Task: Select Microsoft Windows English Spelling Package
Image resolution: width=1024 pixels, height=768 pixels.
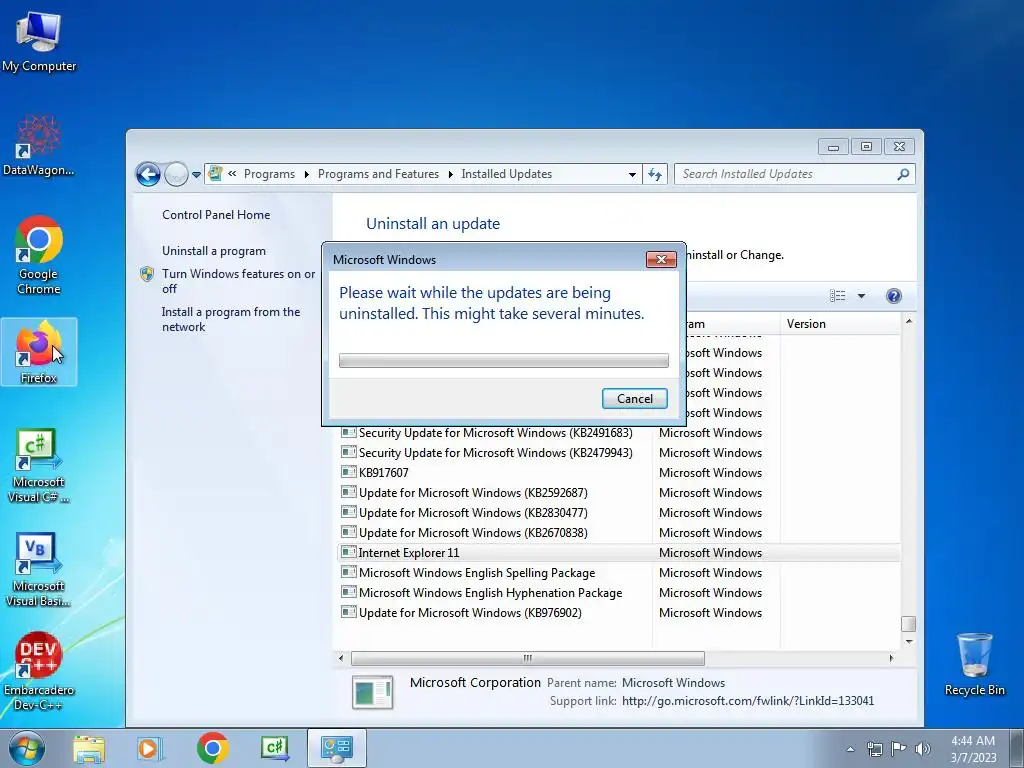Action: coord(619,573)
